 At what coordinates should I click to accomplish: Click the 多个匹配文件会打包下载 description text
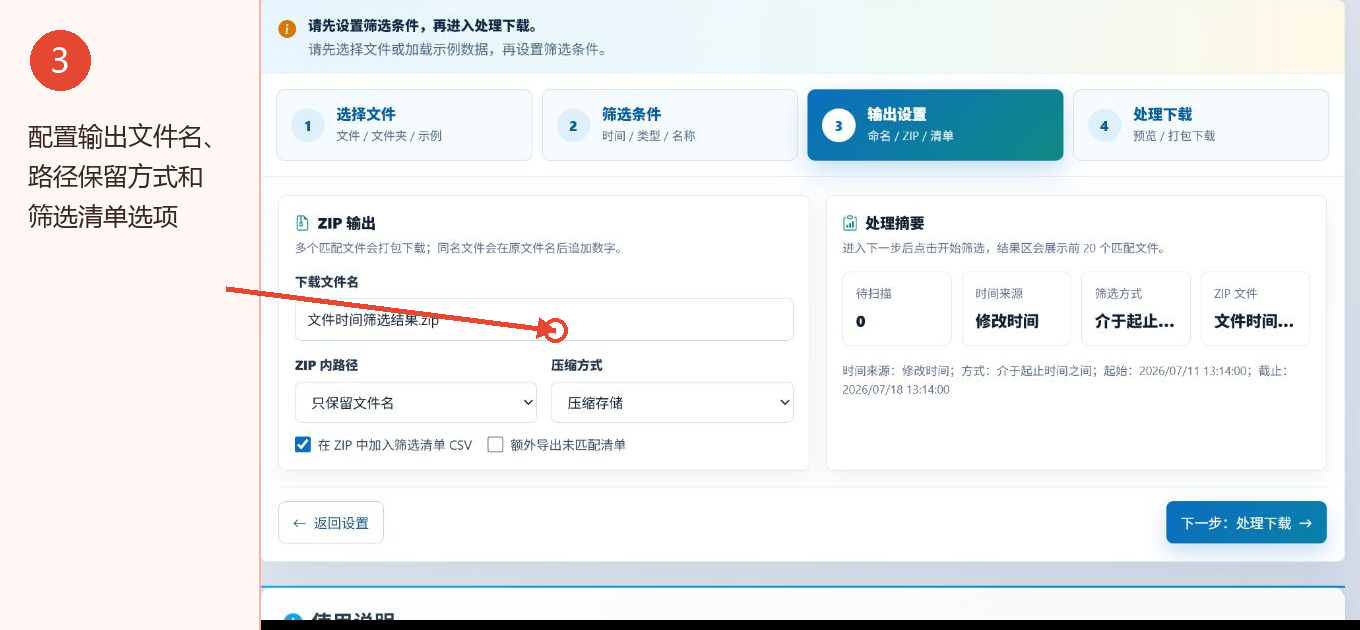458,248
